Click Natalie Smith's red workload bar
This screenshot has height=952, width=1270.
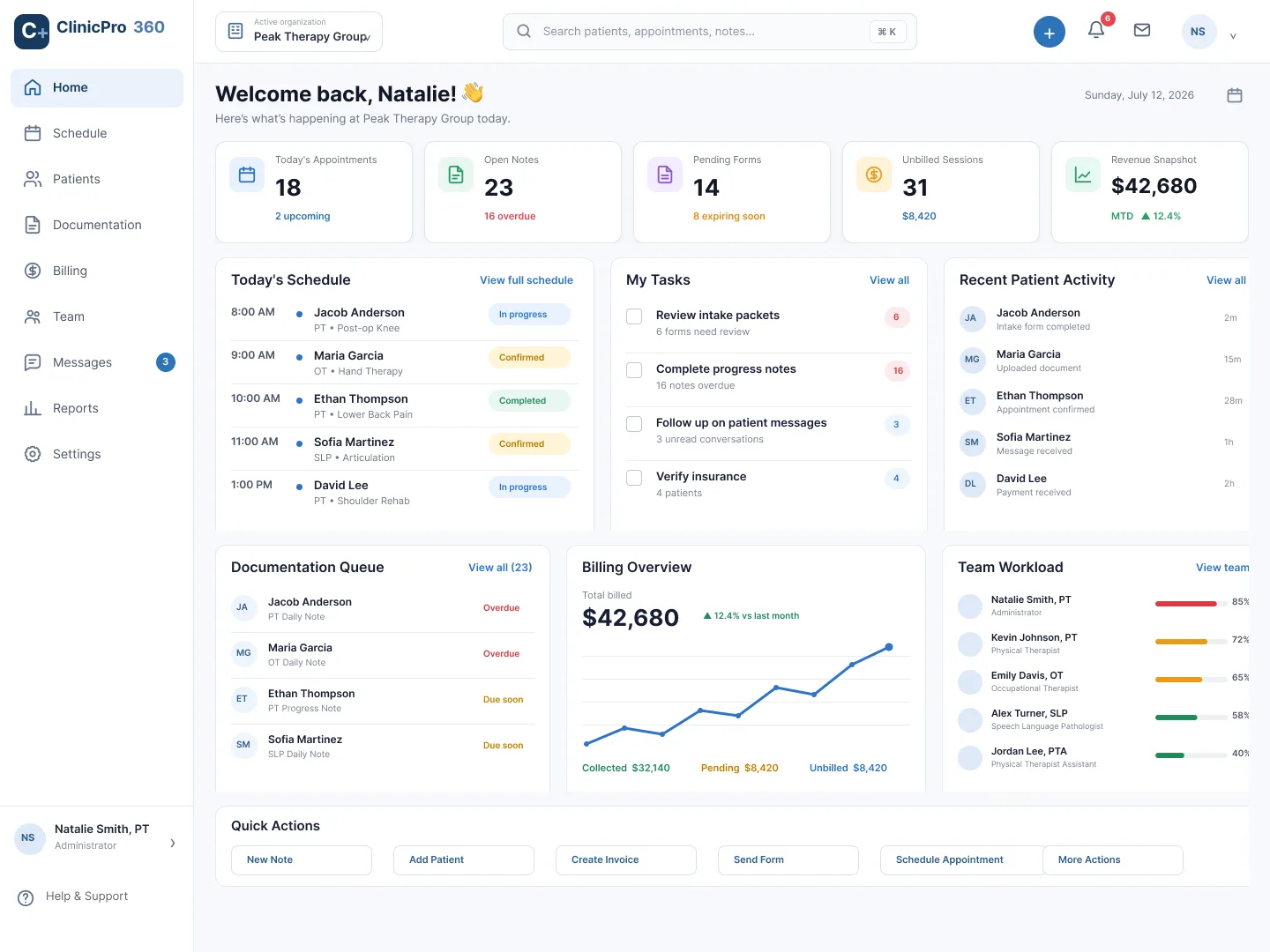coord(1186,604)
